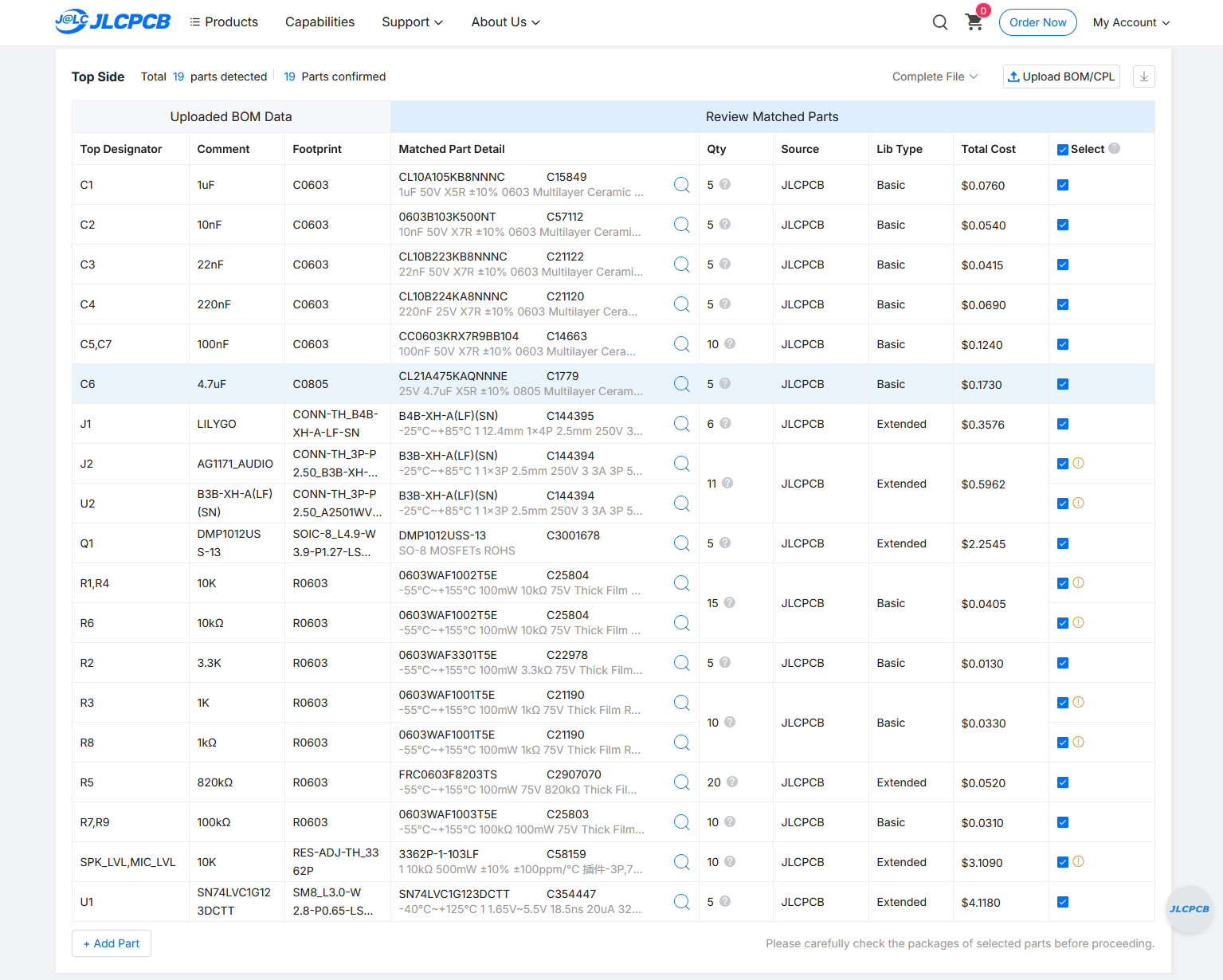Click magnifier for SN74LVC1G123DCTT part
Screen dimensions: 1223x980
pos(682,902)
